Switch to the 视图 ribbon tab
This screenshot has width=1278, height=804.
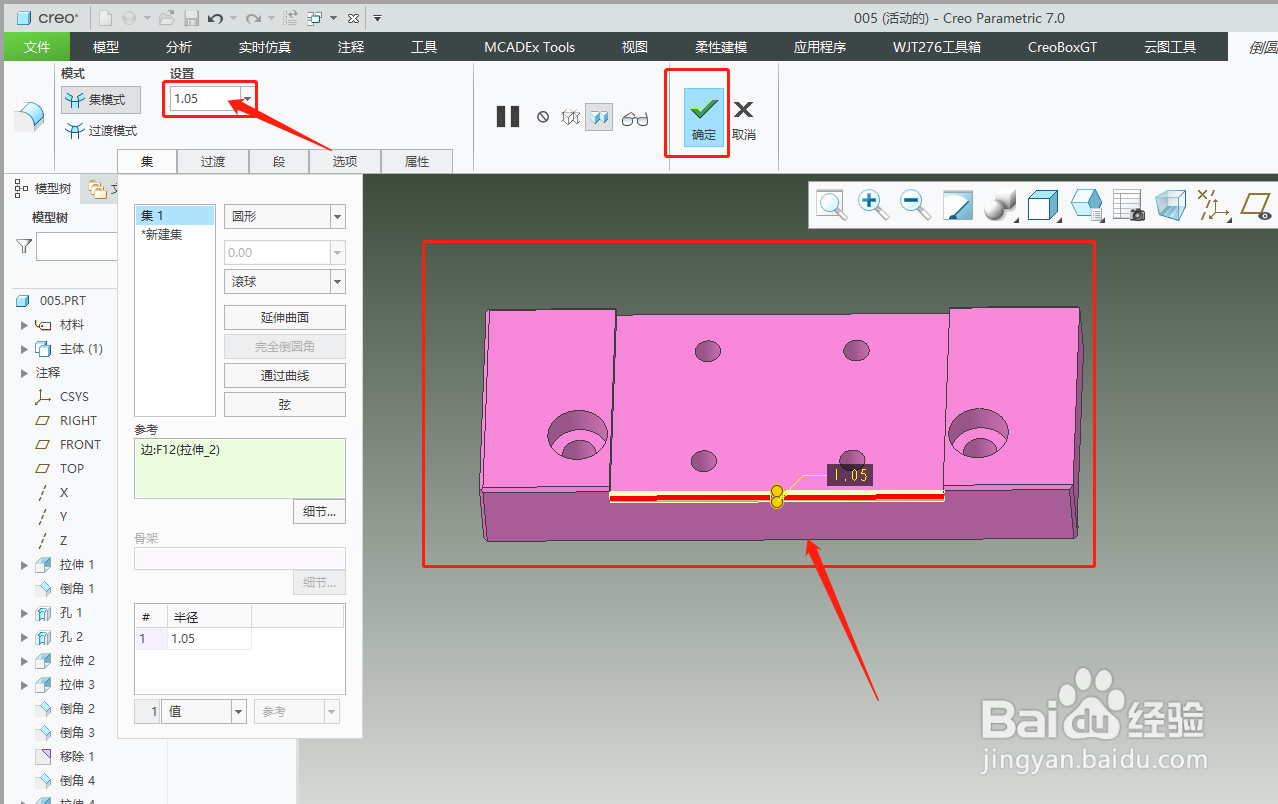click(x=635, y=47)
